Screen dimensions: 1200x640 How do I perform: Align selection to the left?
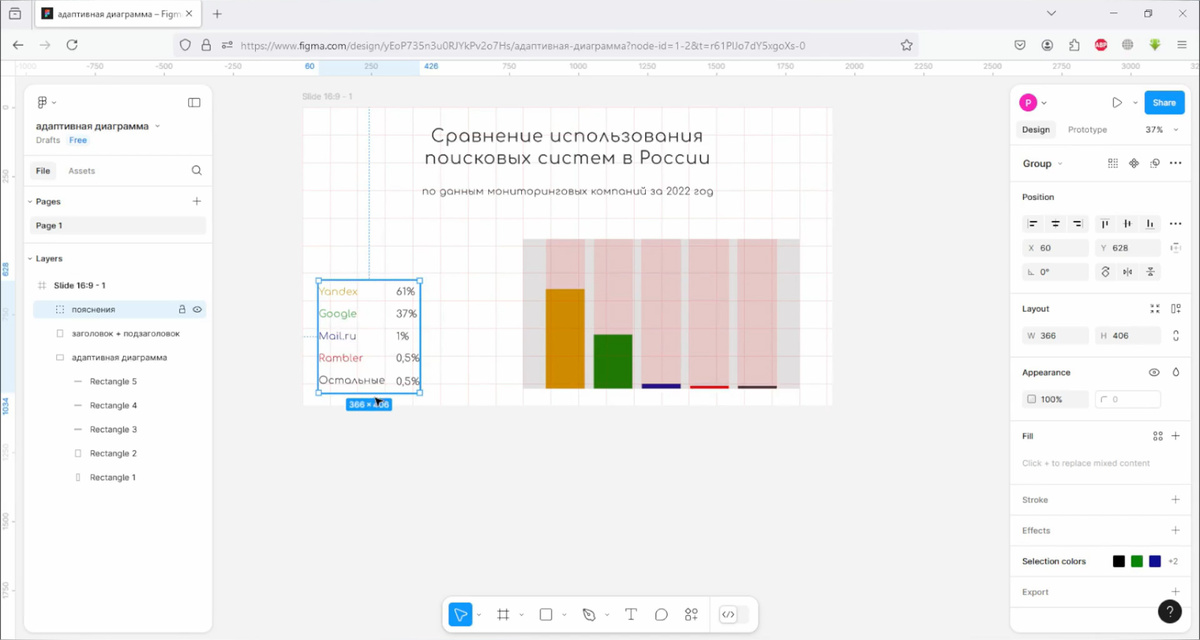(1033, 224)
